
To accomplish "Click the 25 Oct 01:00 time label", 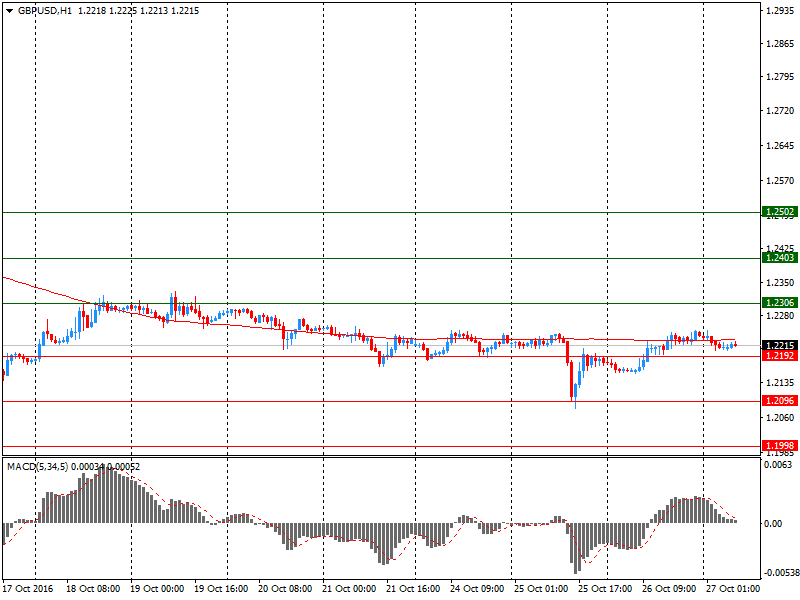I will pos(541,588).
